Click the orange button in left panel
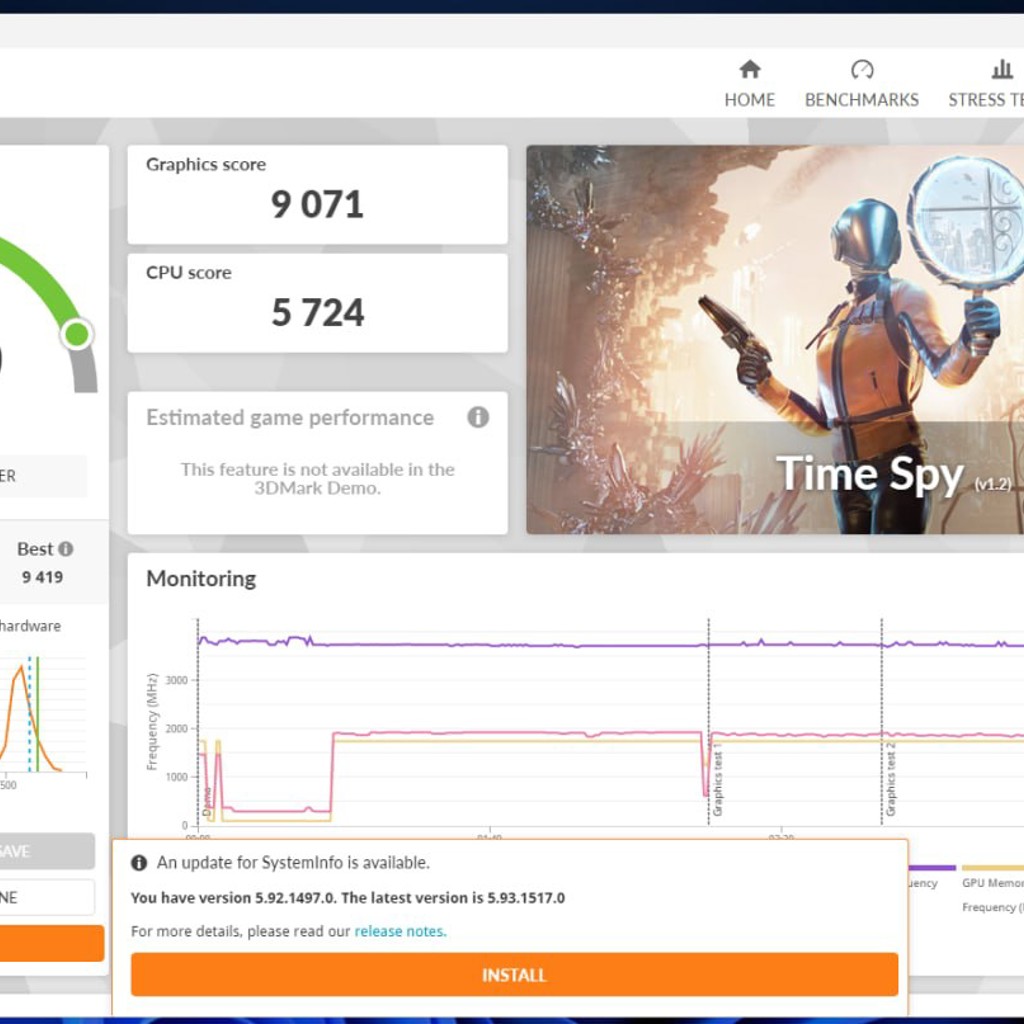 [x=52, y=943]
